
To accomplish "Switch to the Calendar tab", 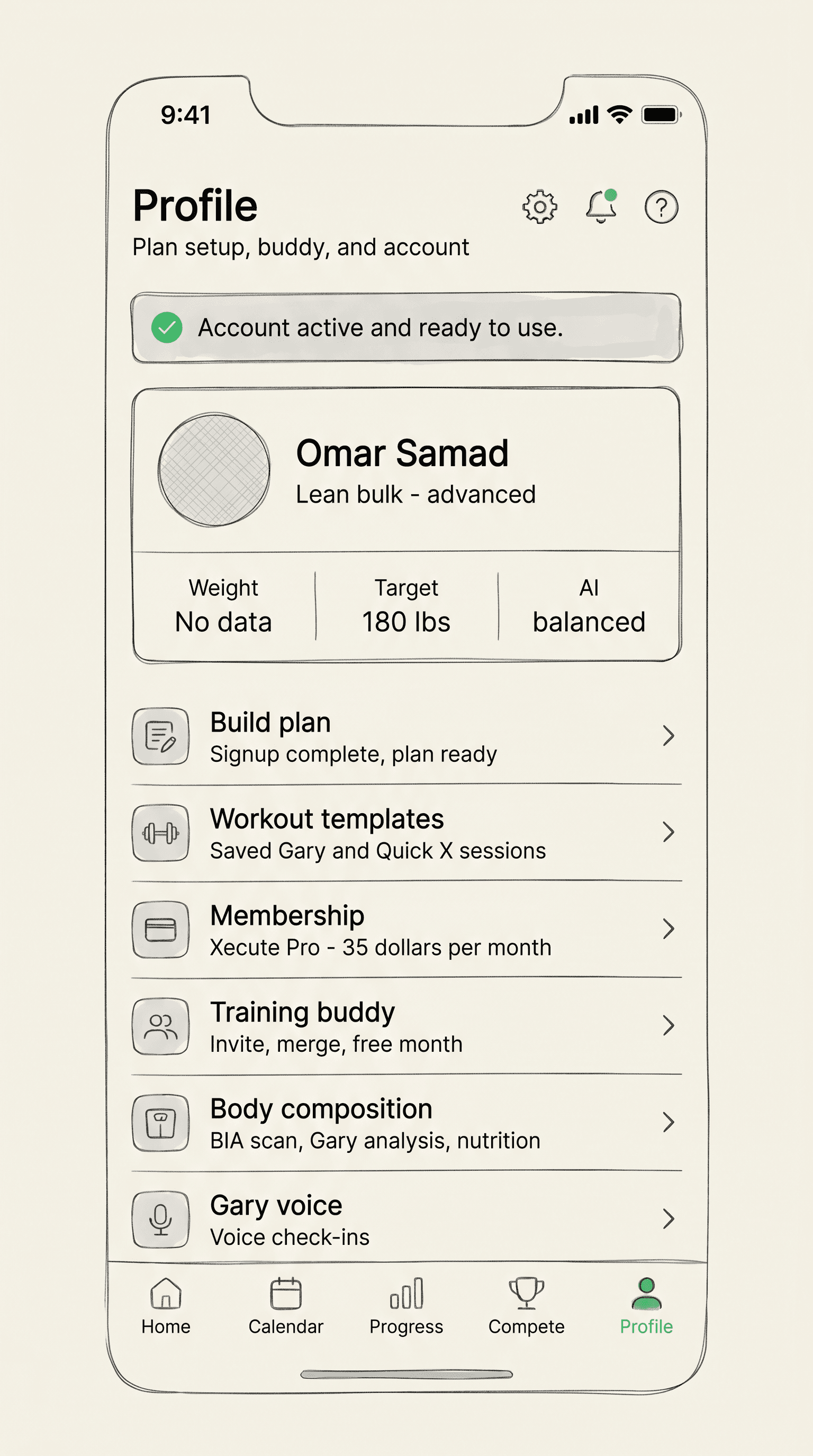I will (x=286, y=1306).
